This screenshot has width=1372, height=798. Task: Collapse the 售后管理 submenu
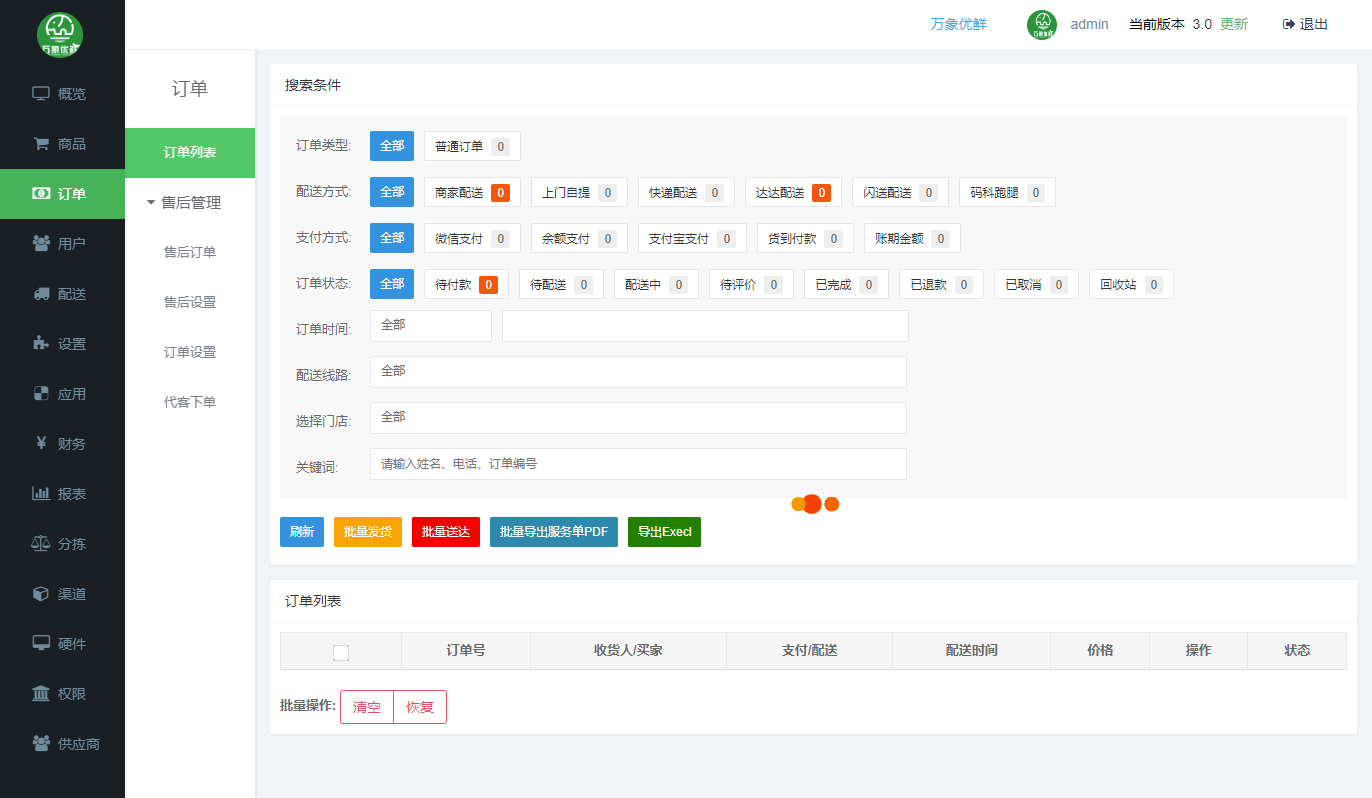(x=184, y=203)
